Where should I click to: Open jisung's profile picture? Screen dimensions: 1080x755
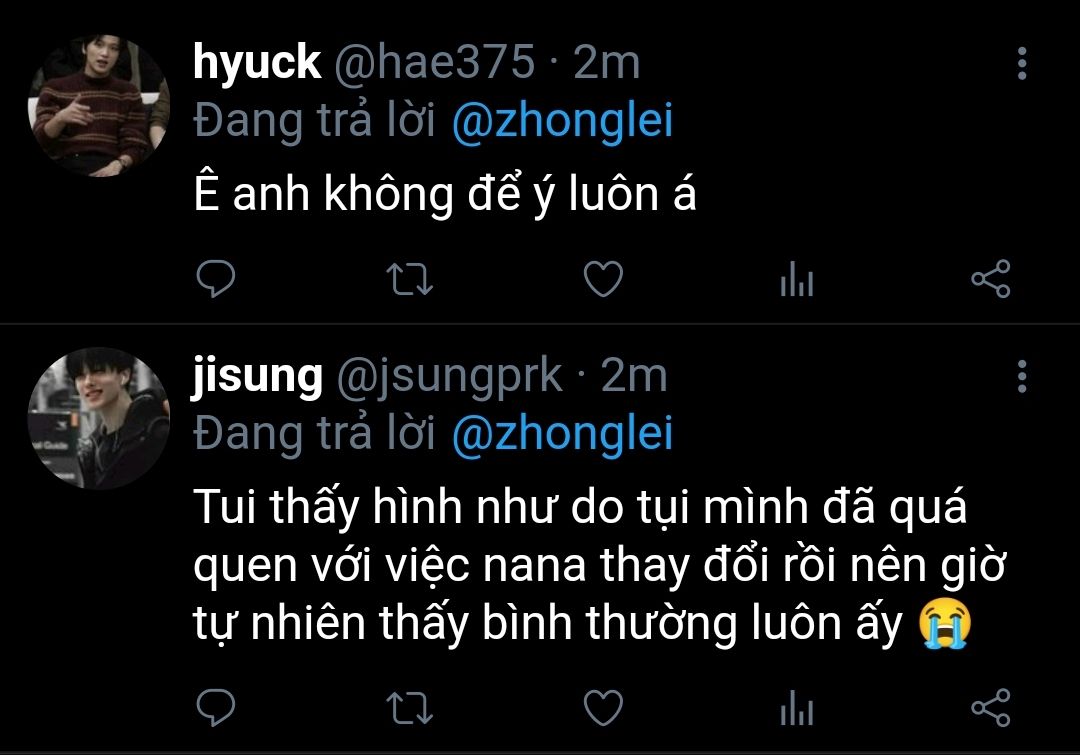(x=98, y=418)
